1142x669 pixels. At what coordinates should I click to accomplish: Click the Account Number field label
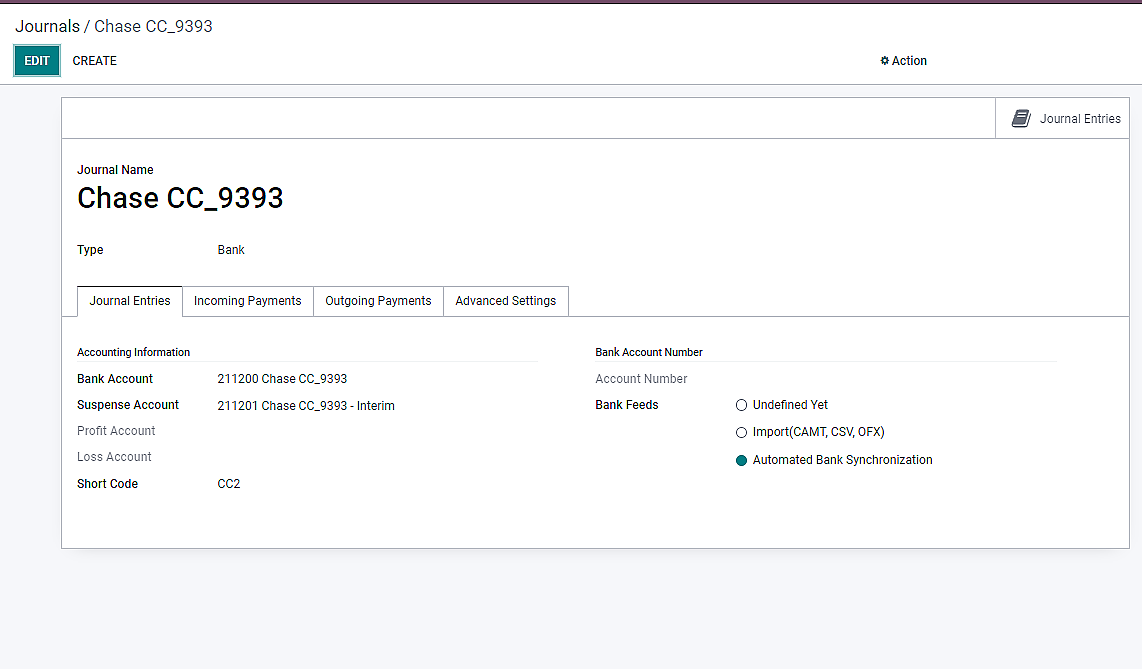[641, 379]
